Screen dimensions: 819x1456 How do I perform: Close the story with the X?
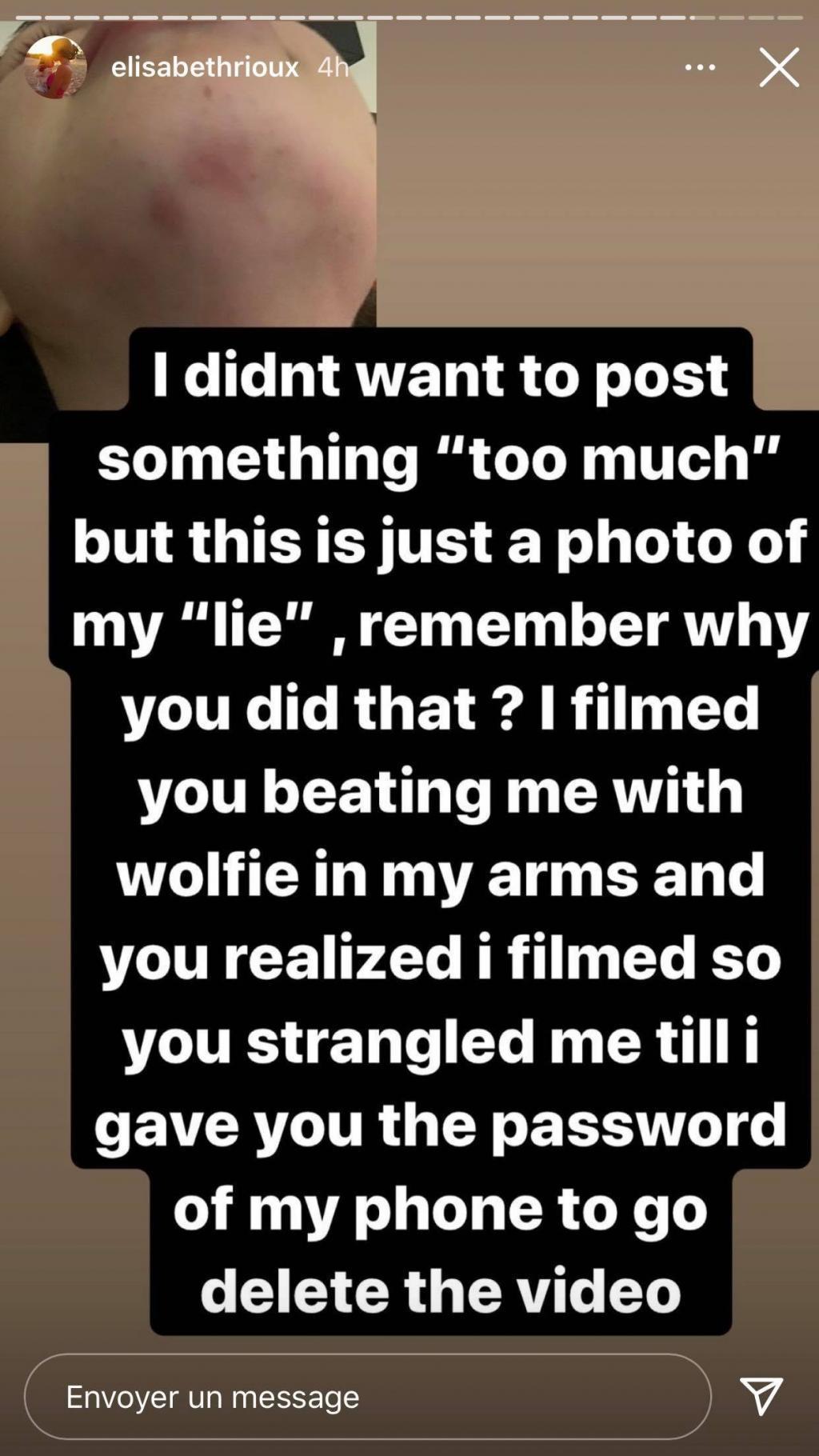[779, 67]
